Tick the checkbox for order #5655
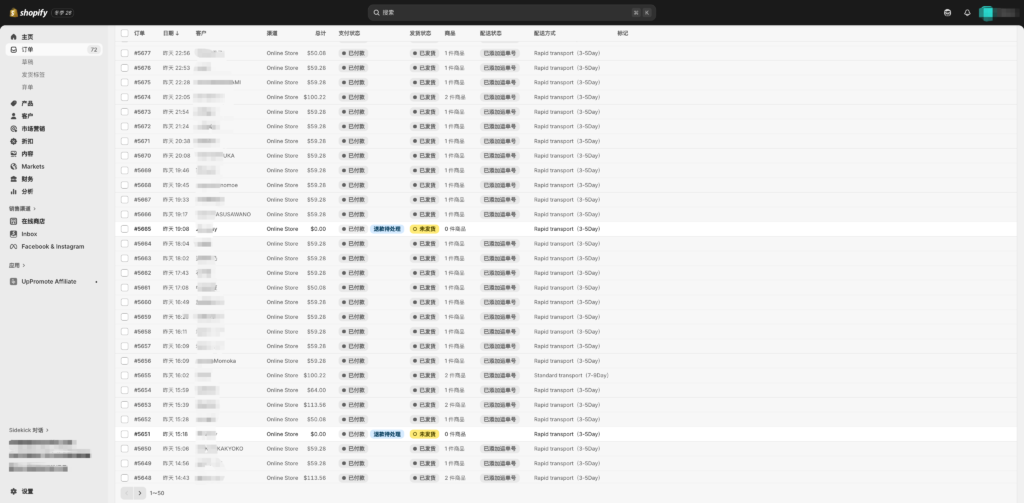 coord(125,376)
